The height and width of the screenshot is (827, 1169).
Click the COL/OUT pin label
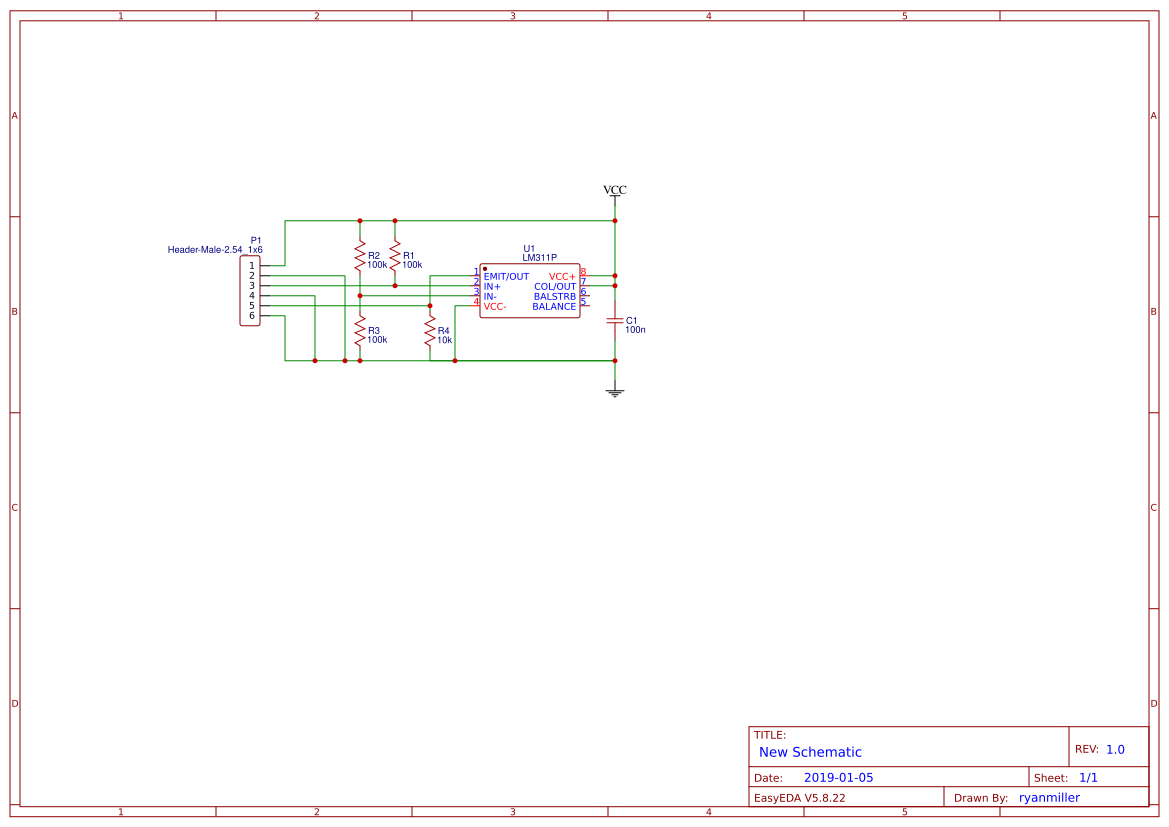[555, 286]
